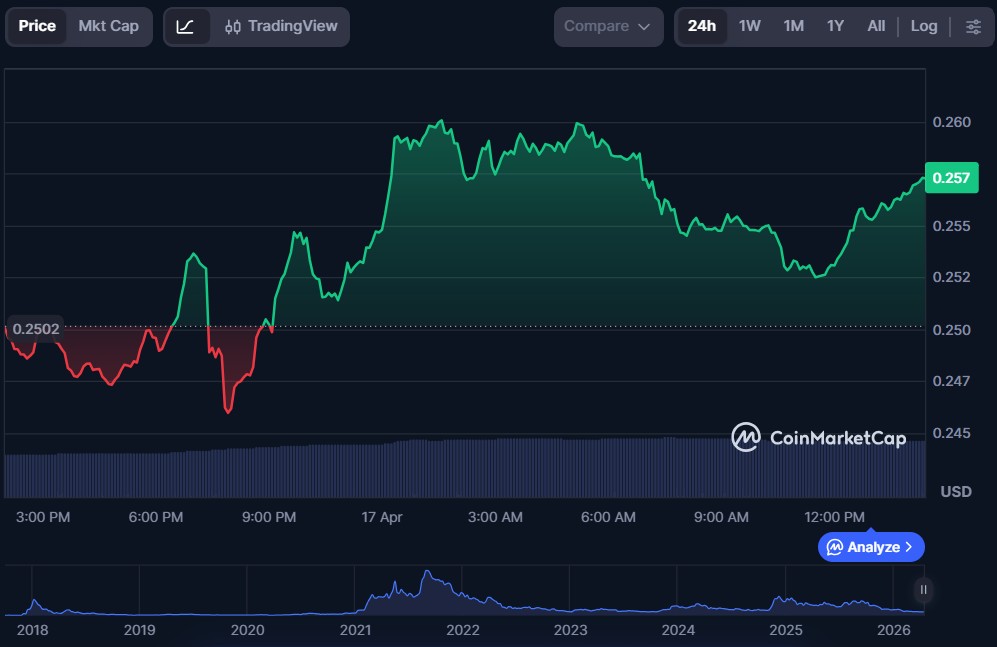The image size is (997, 647).
Task: Switch chart to Mkt Cap view
Action: click(x=109, y=26)
